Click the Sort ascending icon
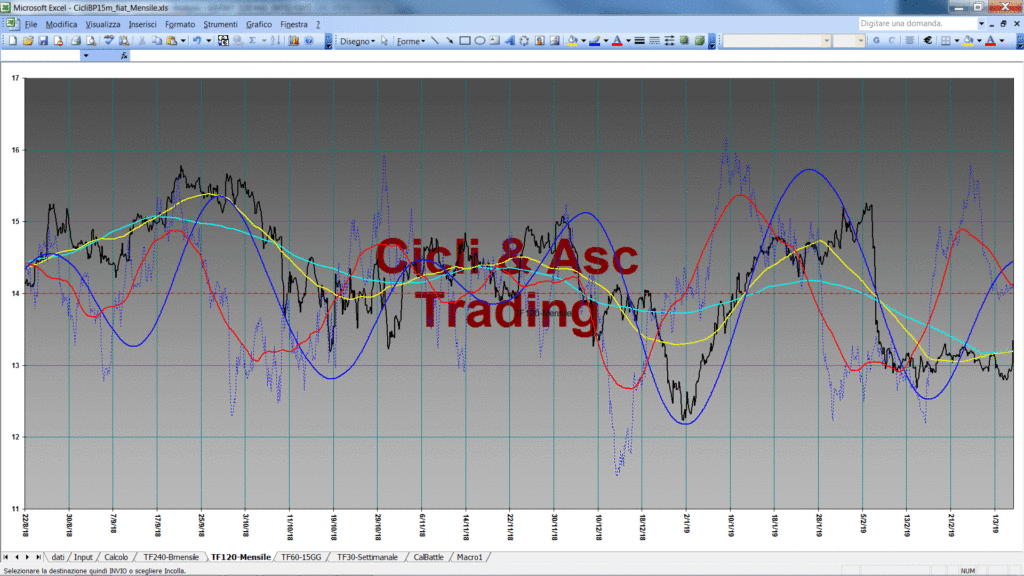 click(x=276, y=40)
